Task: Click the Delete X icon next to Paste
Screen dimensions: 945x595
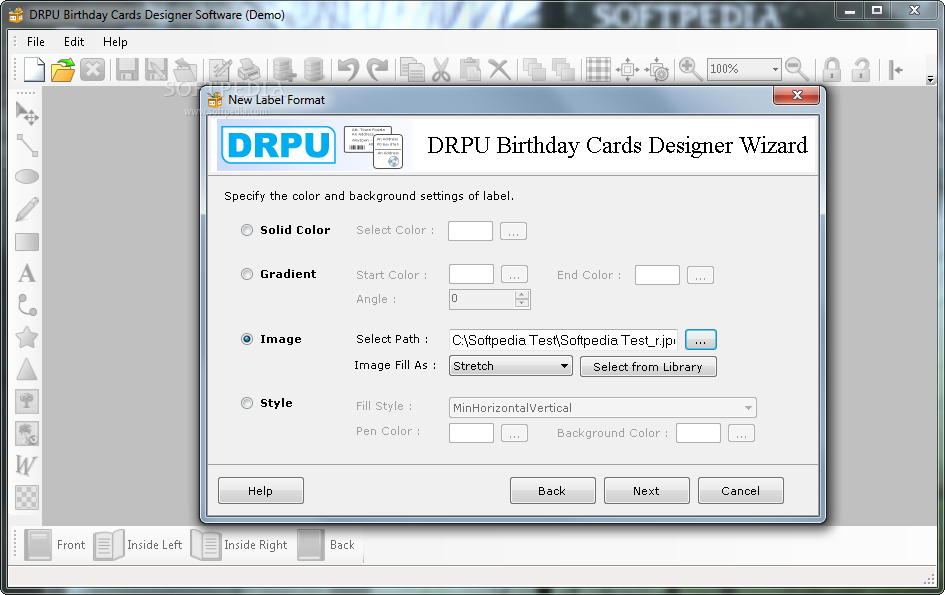Action: [500, 69]
